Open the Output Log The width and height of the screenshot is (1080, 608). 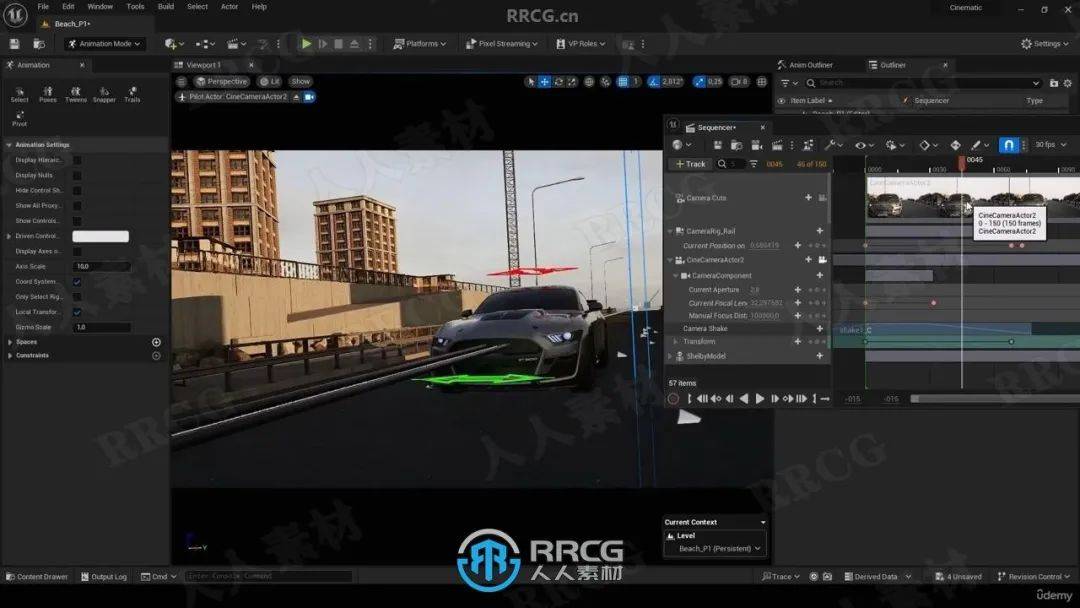click(104, 576)
